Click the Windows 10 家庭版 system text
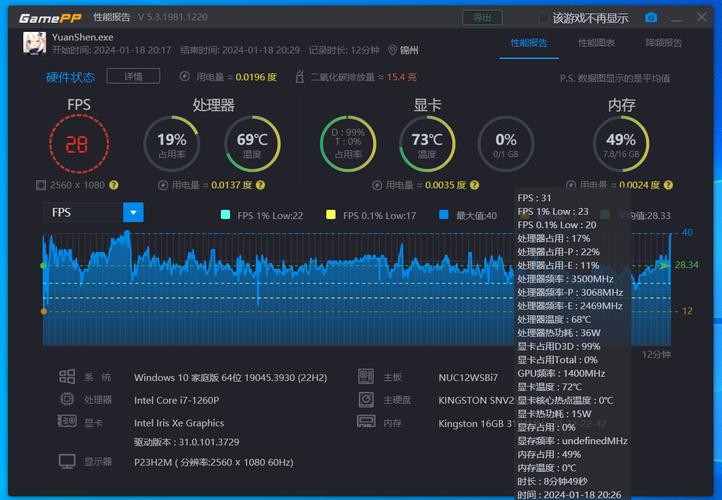This screenshot has width=722, height=500. click(x=230, y=378)
